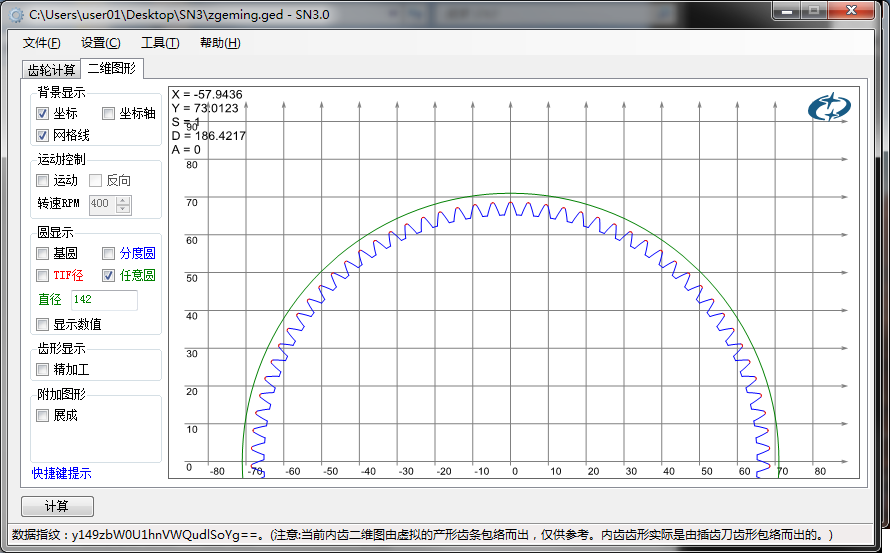The image size is (890, 553).
Task: Click the X = -57.9436 readout
Action: tap(207, 94)
